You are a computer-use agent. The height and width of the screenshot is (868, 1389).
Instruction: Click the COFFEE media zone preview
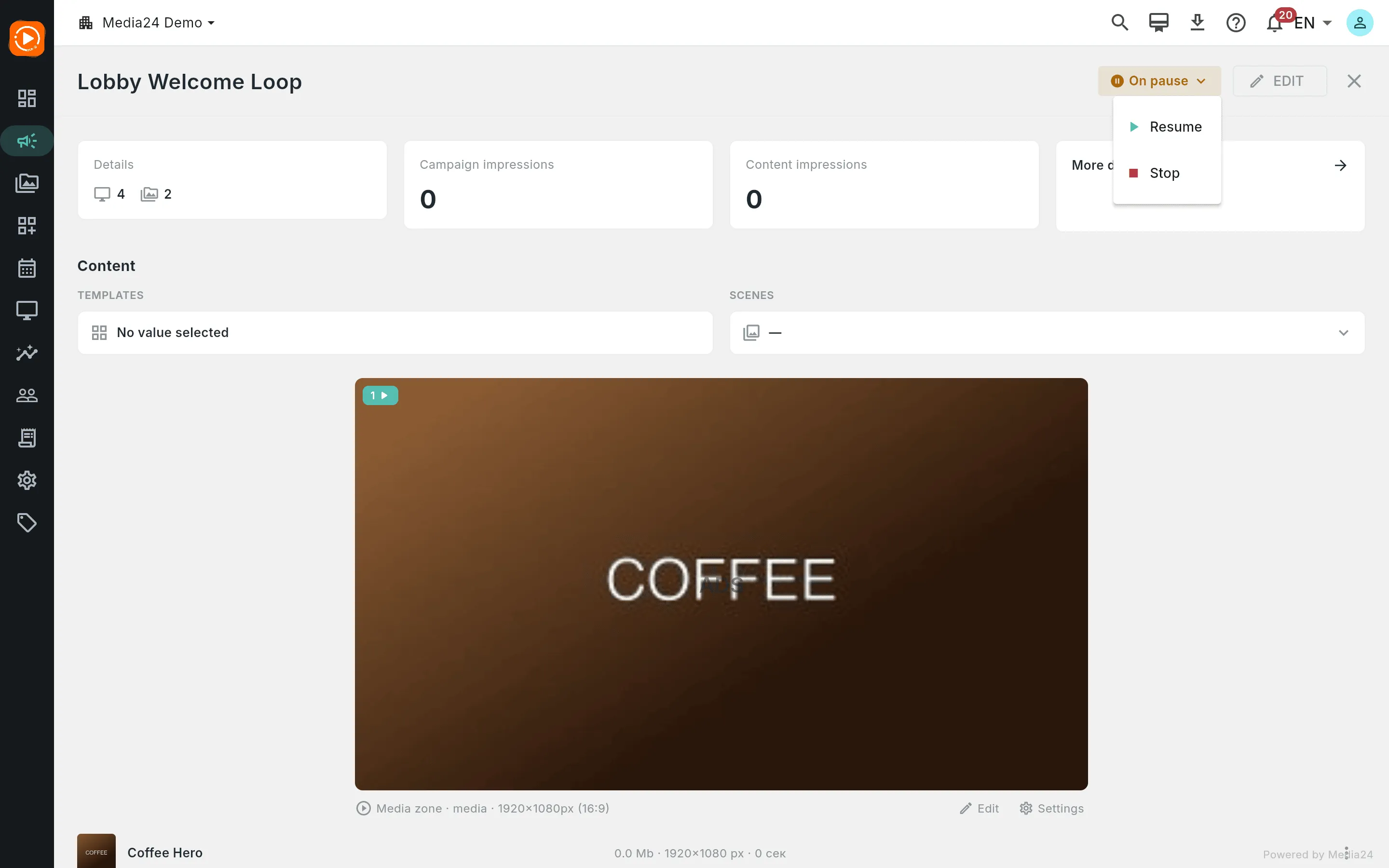pos(721,584)
